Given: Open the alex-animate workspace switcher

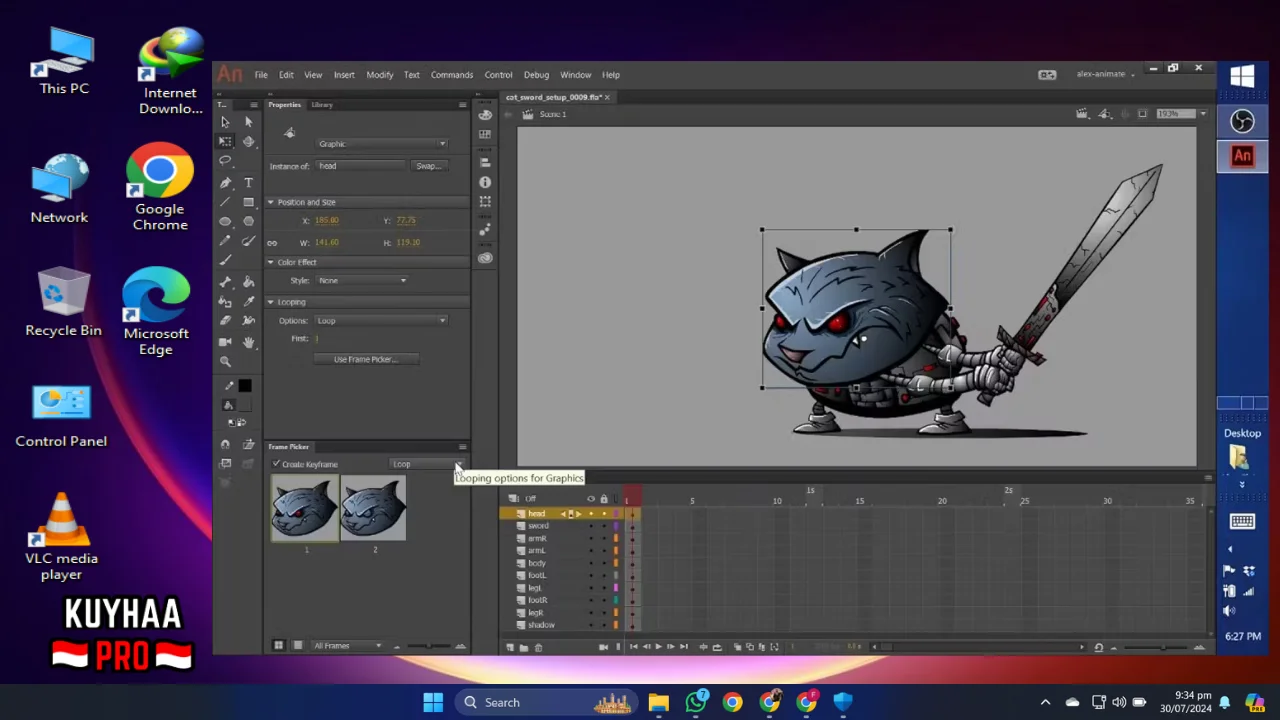Looking at the screenshot, I should tap(1105, 74).
